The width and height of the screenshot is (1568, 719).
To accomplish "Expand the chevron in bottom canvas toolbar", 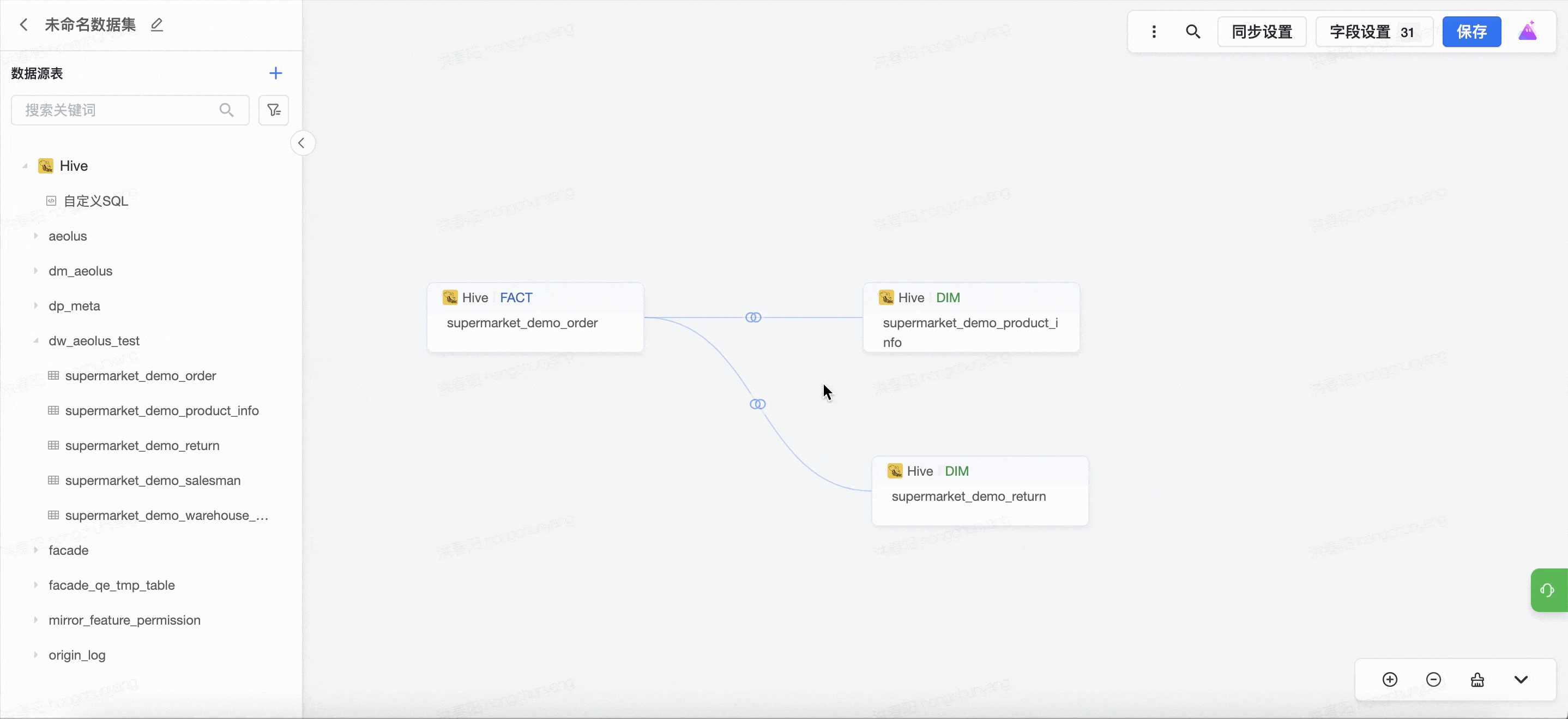I will pos(1521,679).
